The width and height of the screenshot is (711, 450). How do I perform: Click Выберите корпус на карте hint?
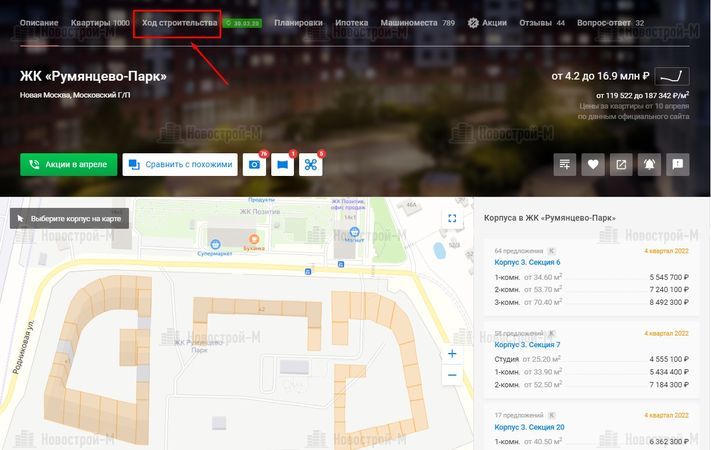tap(69, 218)
